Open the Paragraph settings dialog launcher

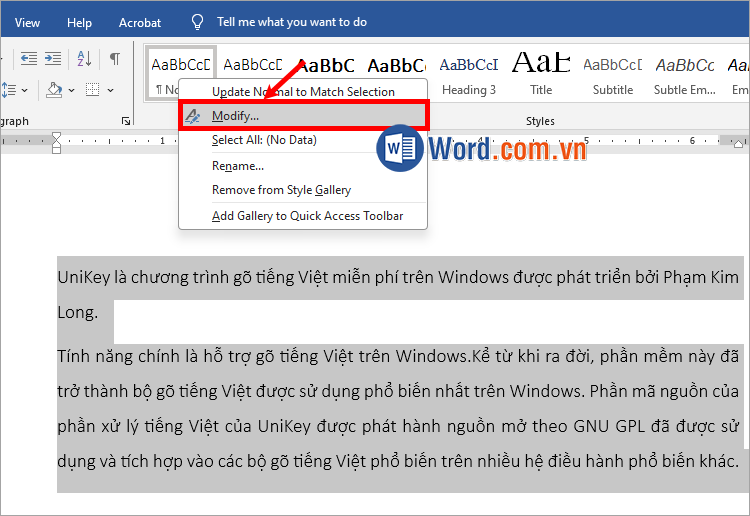(x=126, y=121)
